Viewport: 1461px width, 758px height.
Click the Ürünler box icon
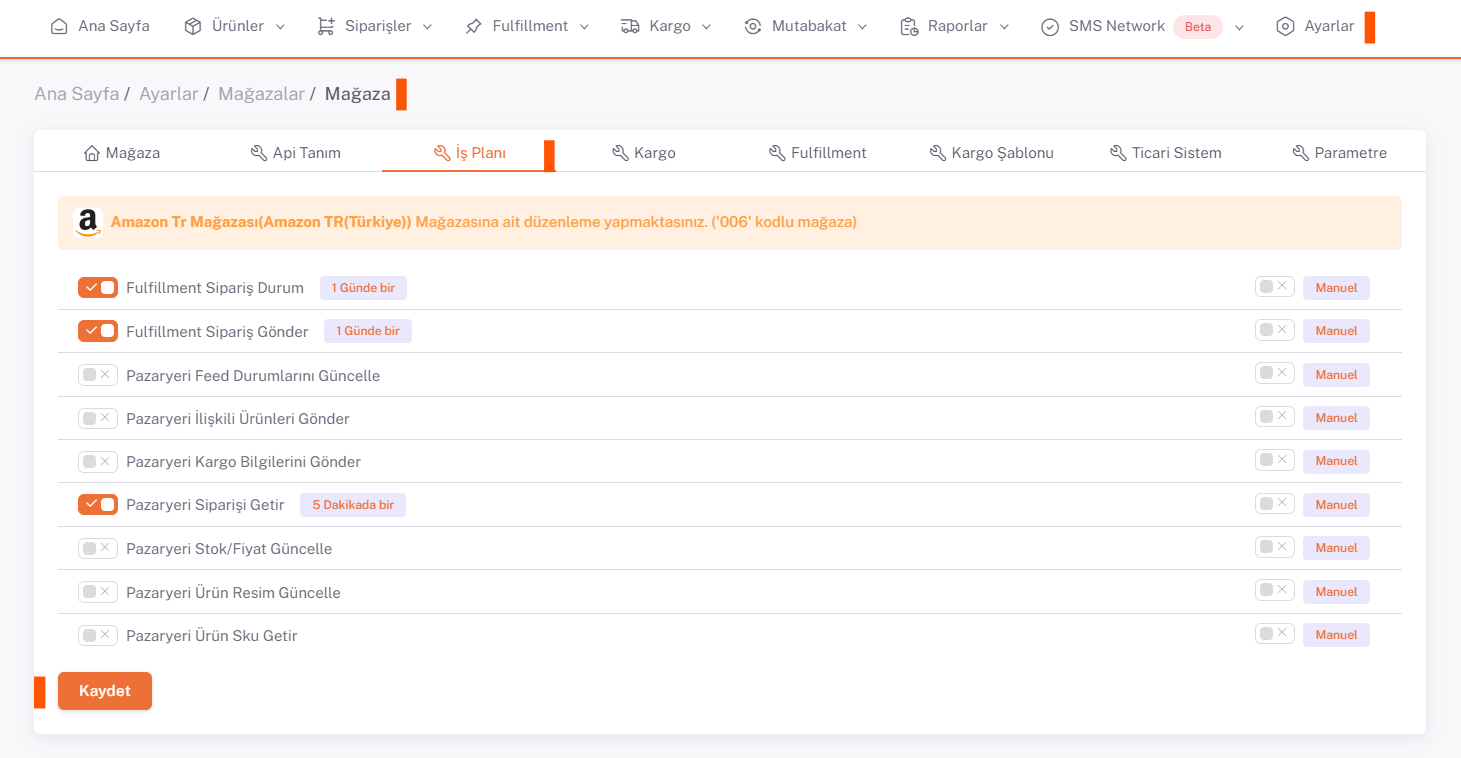click(193, 27)
